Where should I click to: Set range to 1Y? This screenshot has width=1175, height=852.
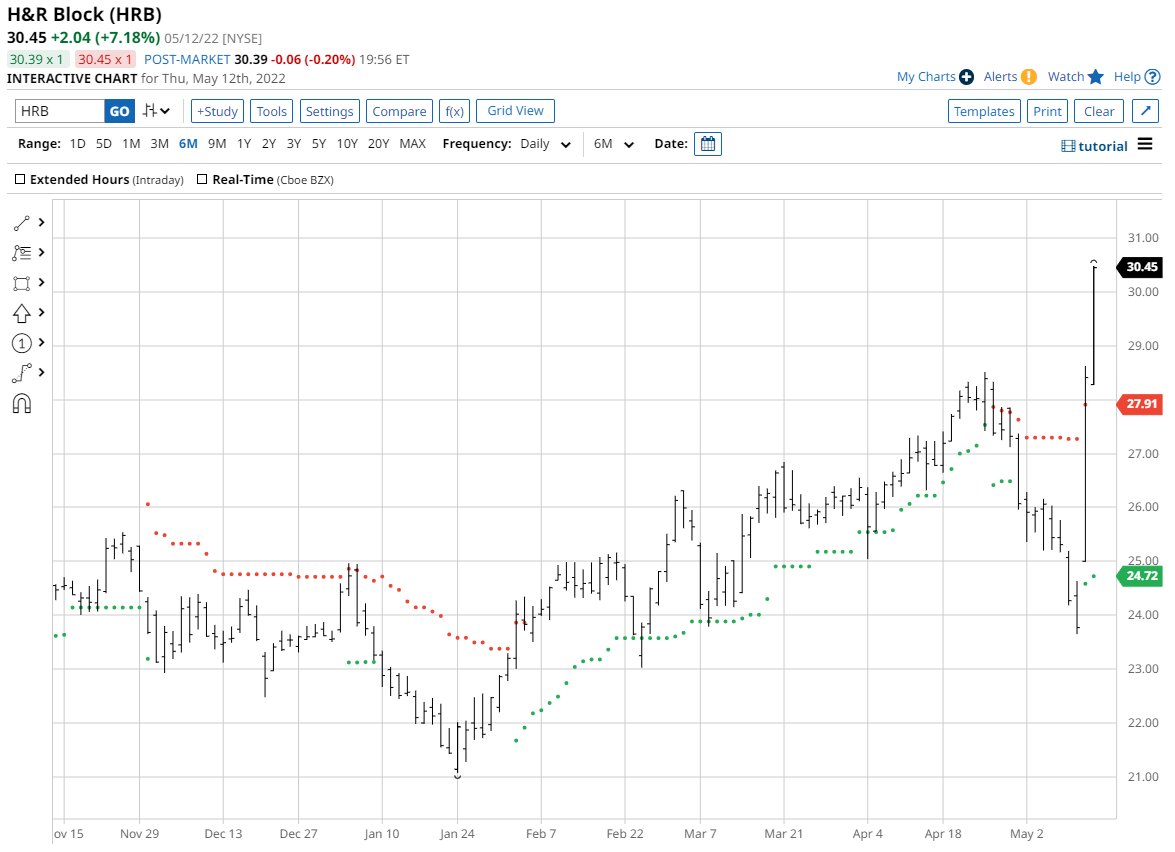244,144
